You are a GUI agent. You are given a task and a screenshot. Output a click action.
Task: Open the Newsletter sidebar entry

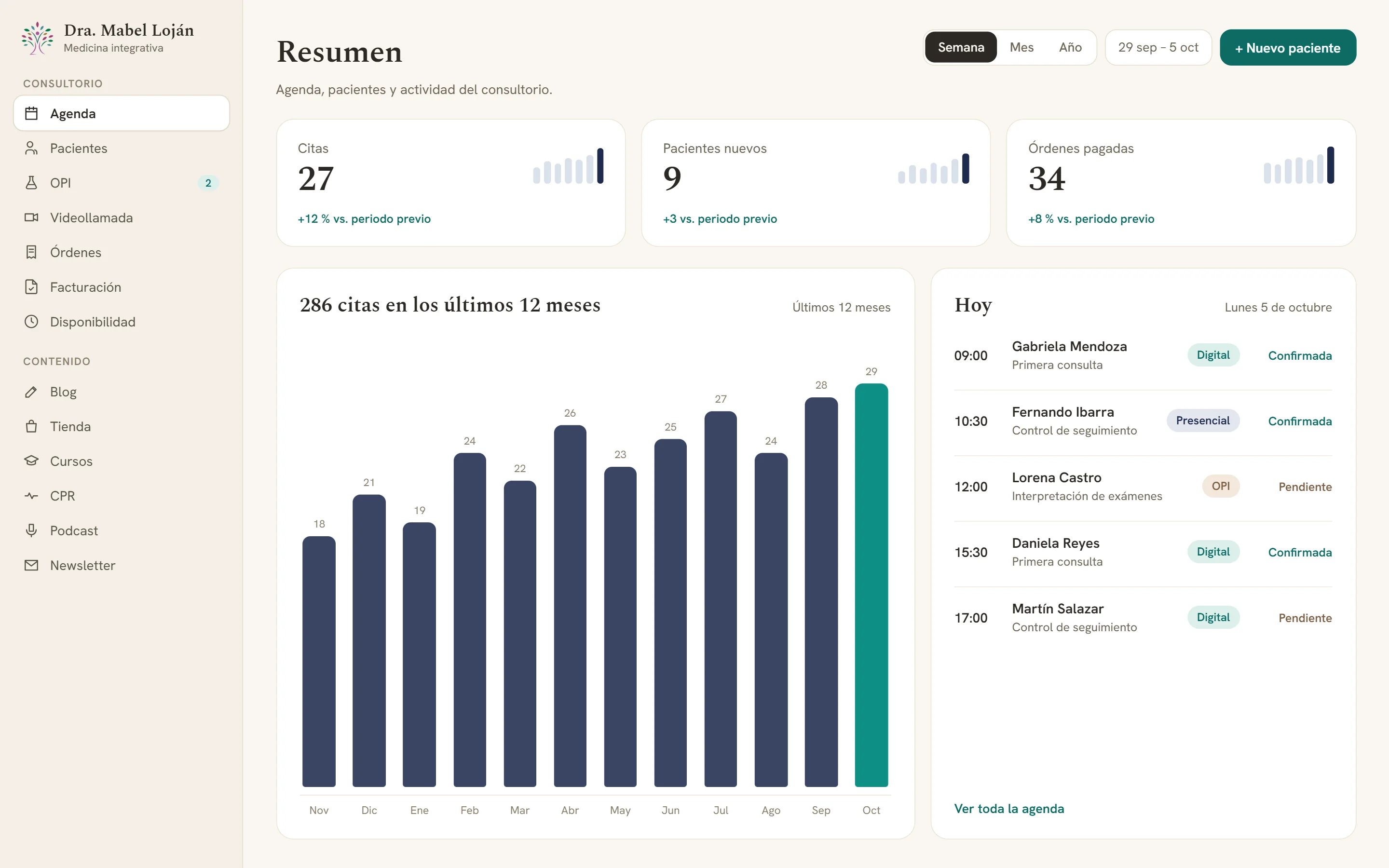121,566
